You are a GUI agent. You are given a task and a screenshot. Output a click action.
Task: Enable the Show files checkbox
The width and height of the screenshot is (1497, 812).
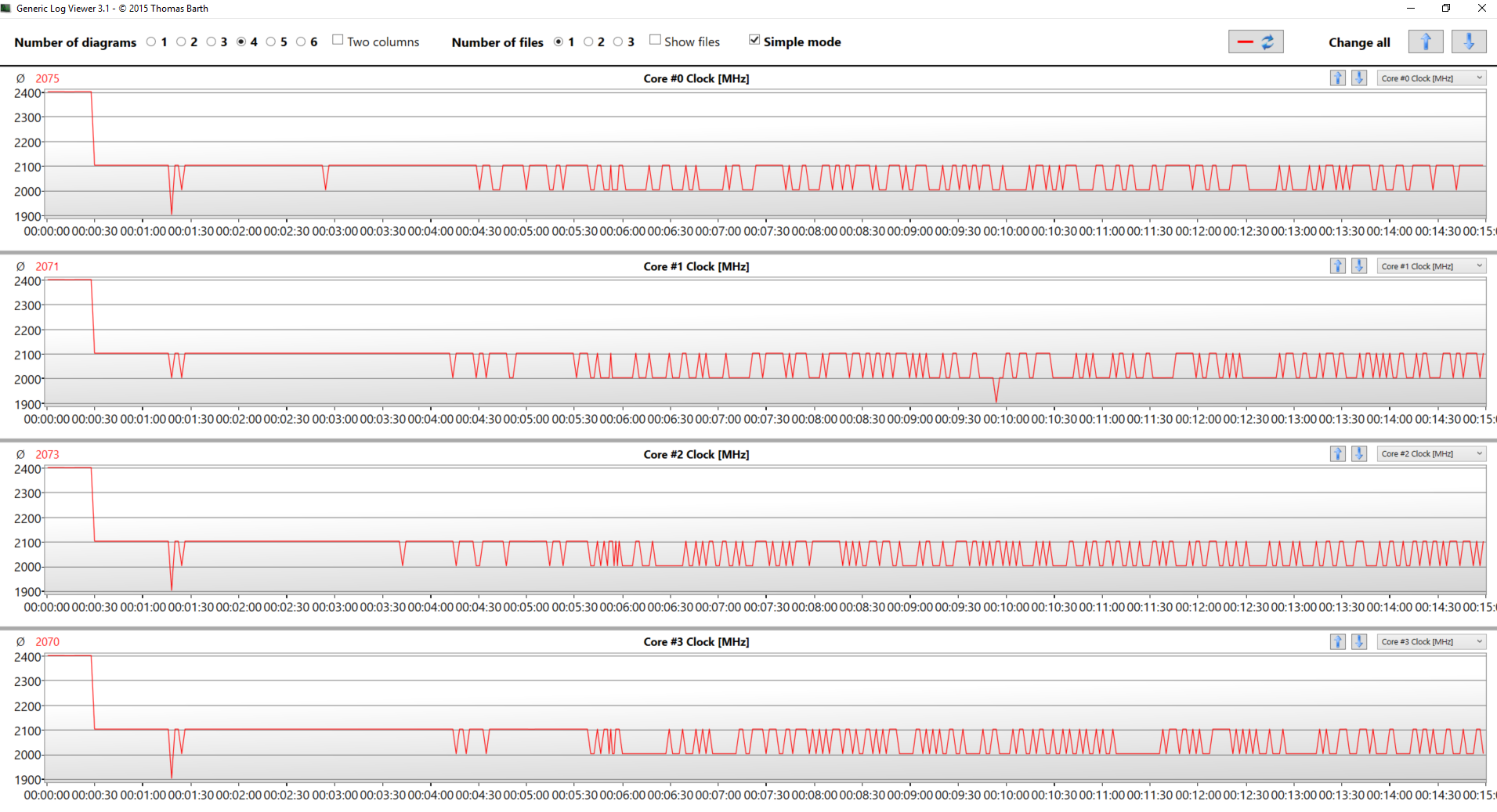coord(655,40)
